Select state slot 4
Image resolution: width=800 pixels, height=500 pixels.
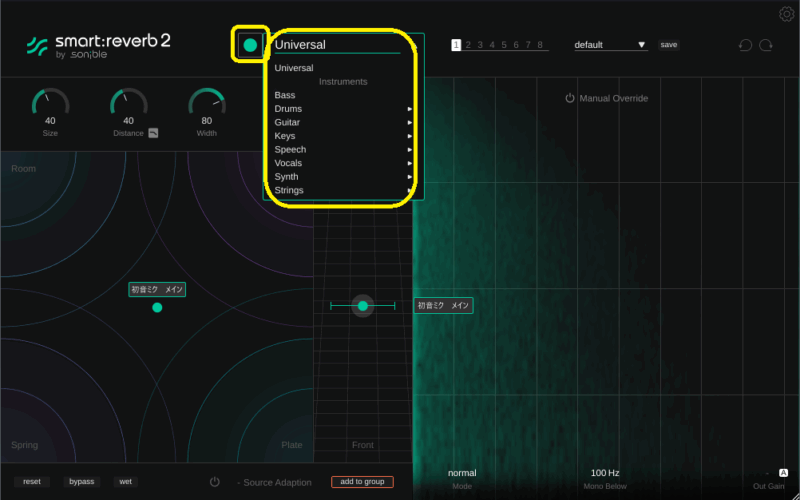click(x=492, y=45)
